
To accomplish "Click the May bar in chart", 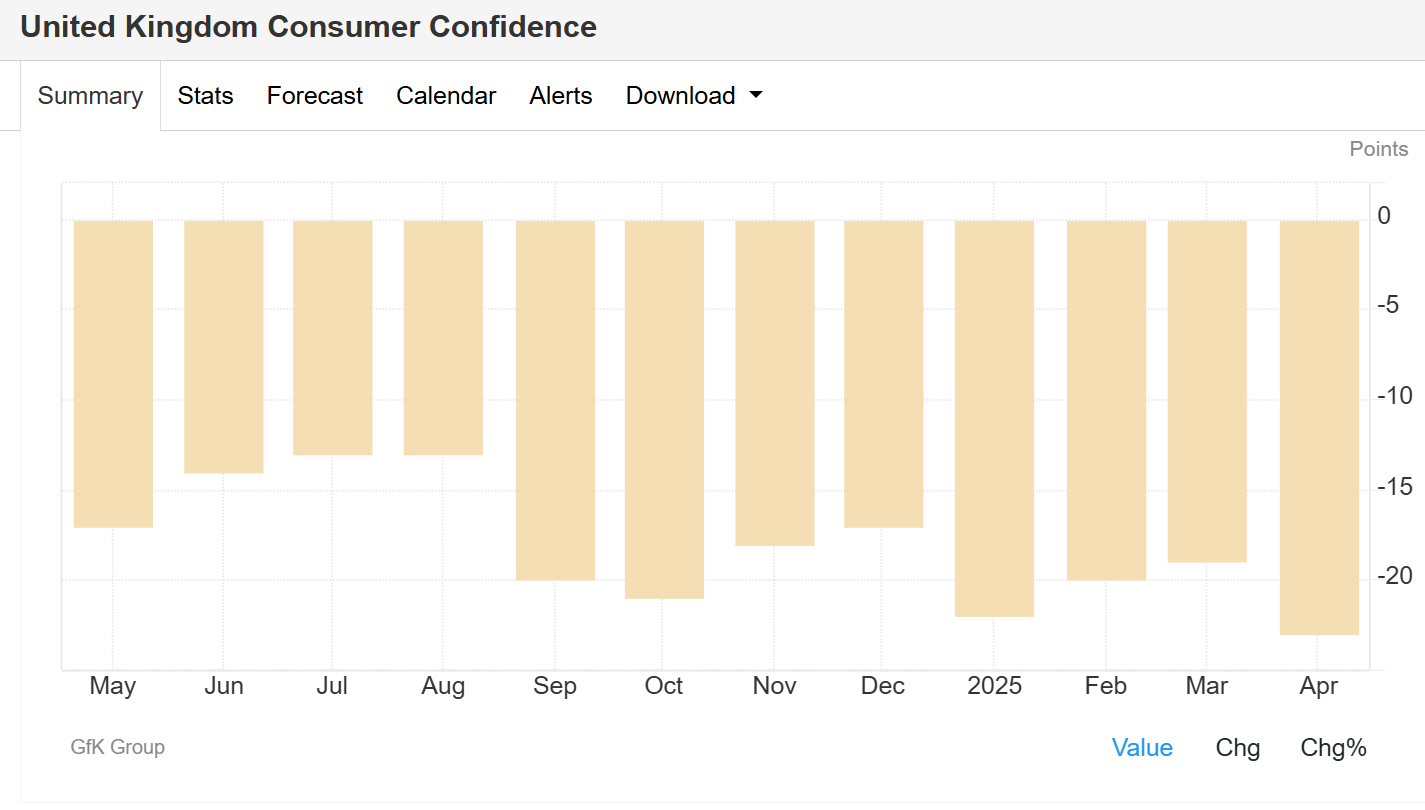I will 113,373.
